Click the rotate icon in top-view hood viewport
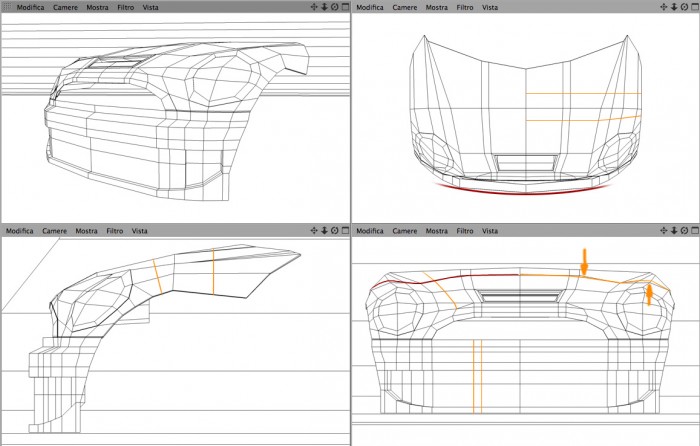 click(x=684, y=7)
